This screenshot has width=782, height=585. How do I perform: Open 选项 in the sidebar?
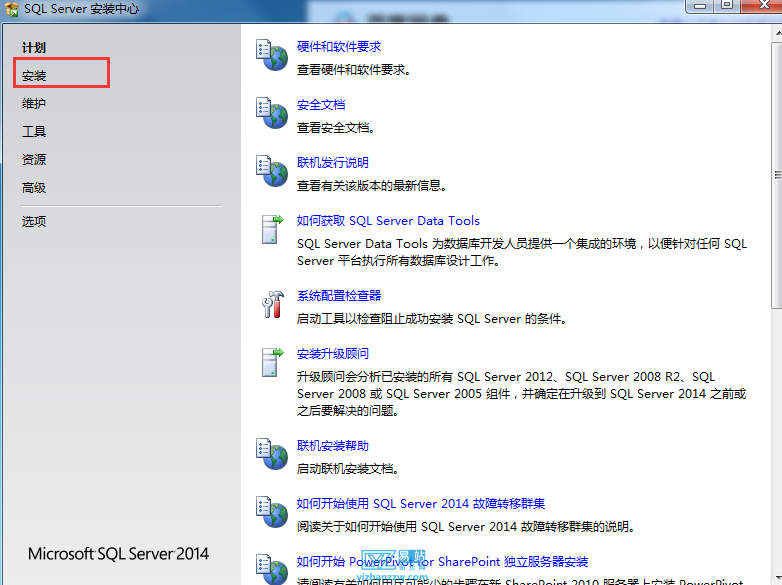(x=34, y=221)
